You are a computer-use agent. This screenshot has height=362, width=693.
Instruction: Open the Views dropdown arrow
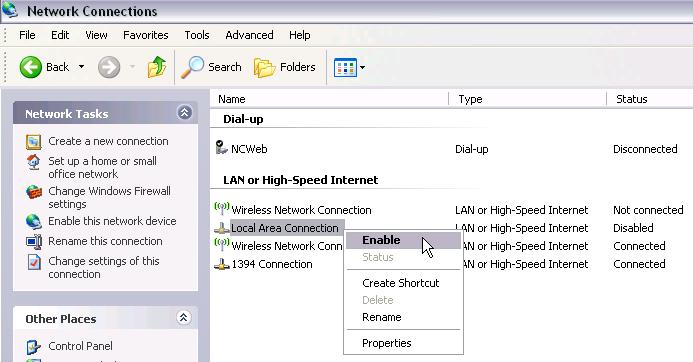(362, 68)
